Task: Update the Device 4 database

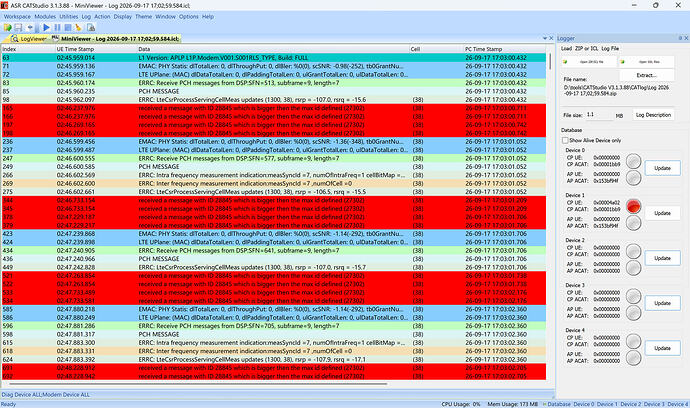Action: pos(662,348)
